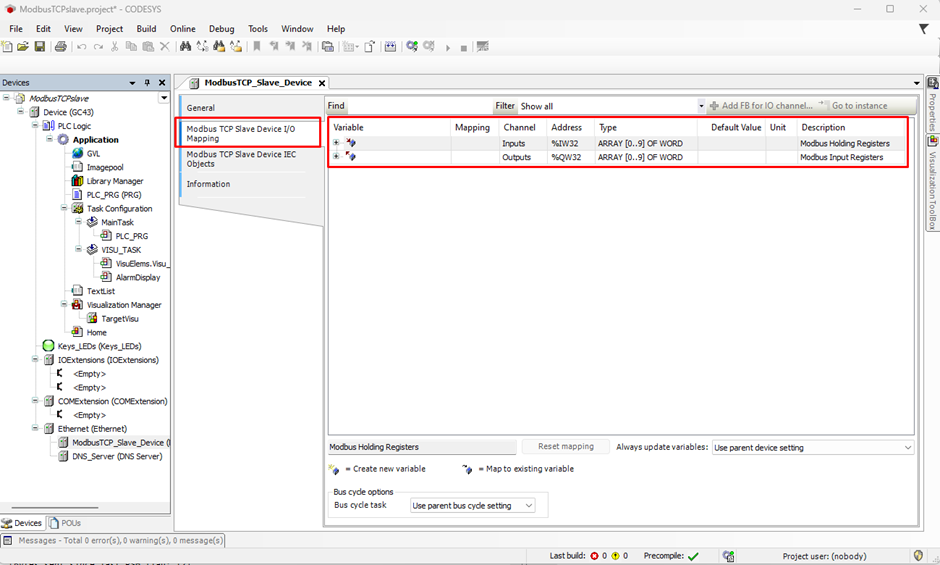Open the Build menu
940x565 pixels.
pyautogui.click(x=146, y=29)
